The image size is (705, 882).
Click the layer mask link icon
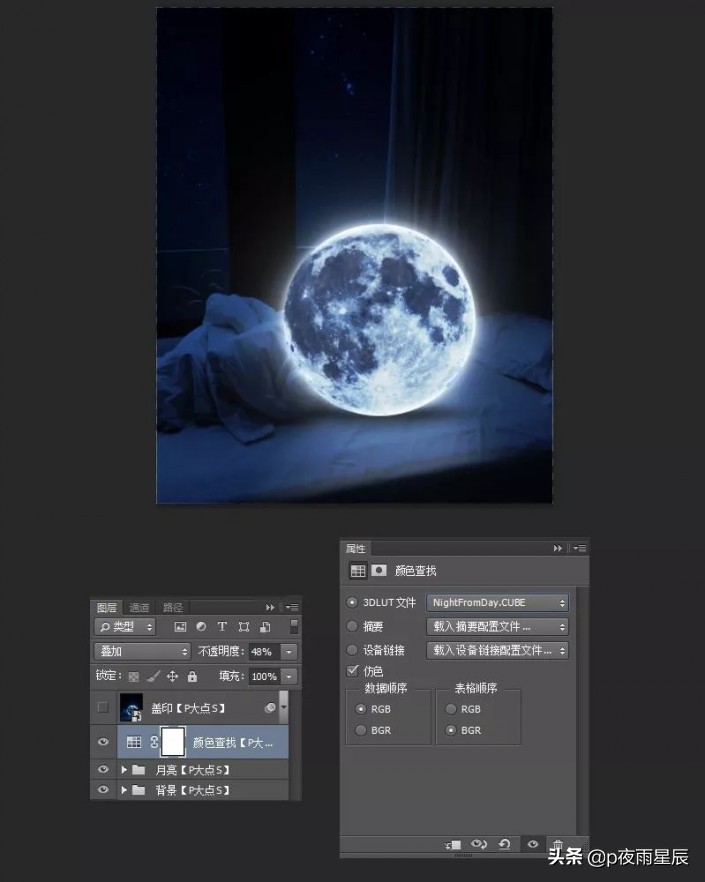[x=154, y=742]
